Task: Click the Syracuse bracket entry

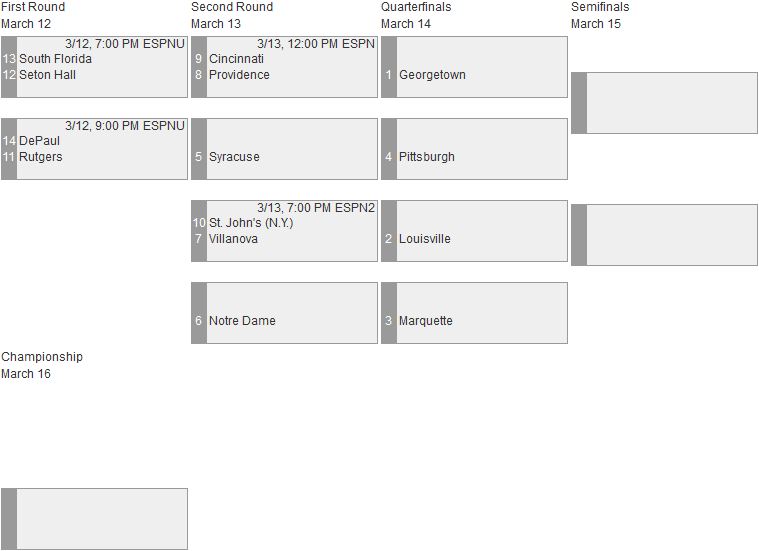Action: point(234,156)
